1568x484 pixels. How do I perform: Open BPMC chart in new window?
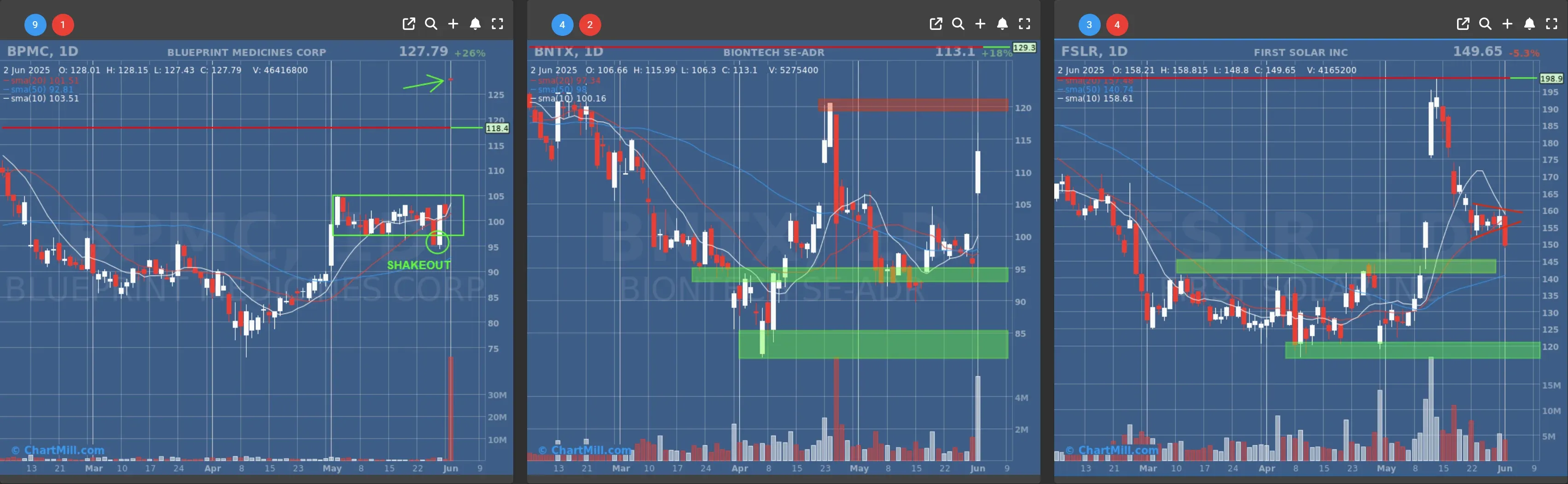[408, 24]
